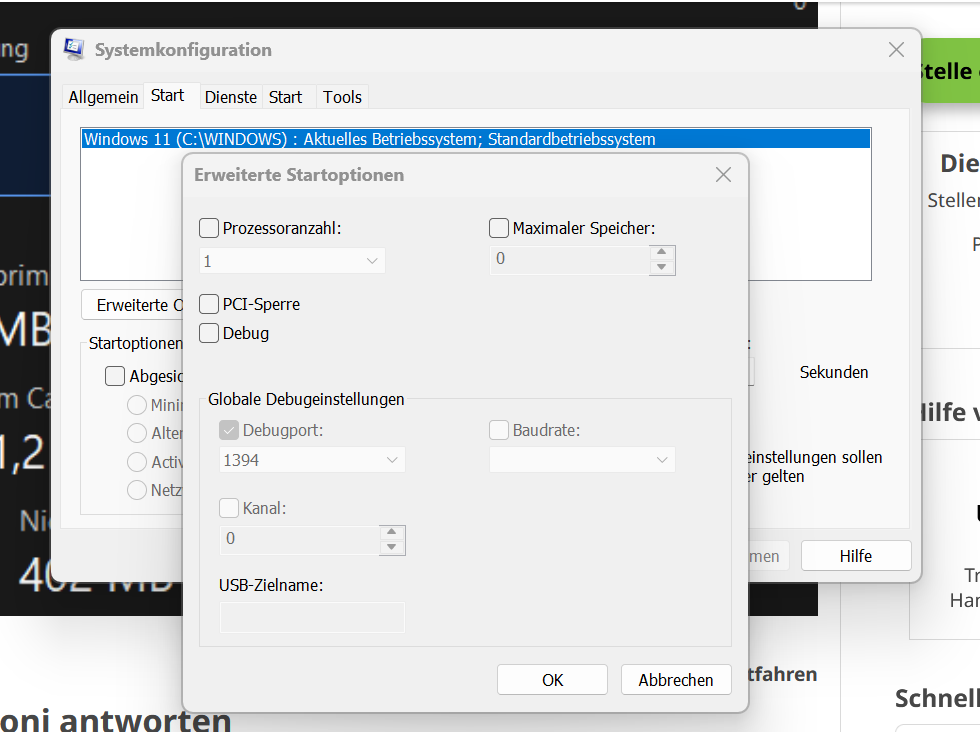Close the Systemkonfiguration window
Image resolution: width=980 pixels, height=732 pixels.
896,50
